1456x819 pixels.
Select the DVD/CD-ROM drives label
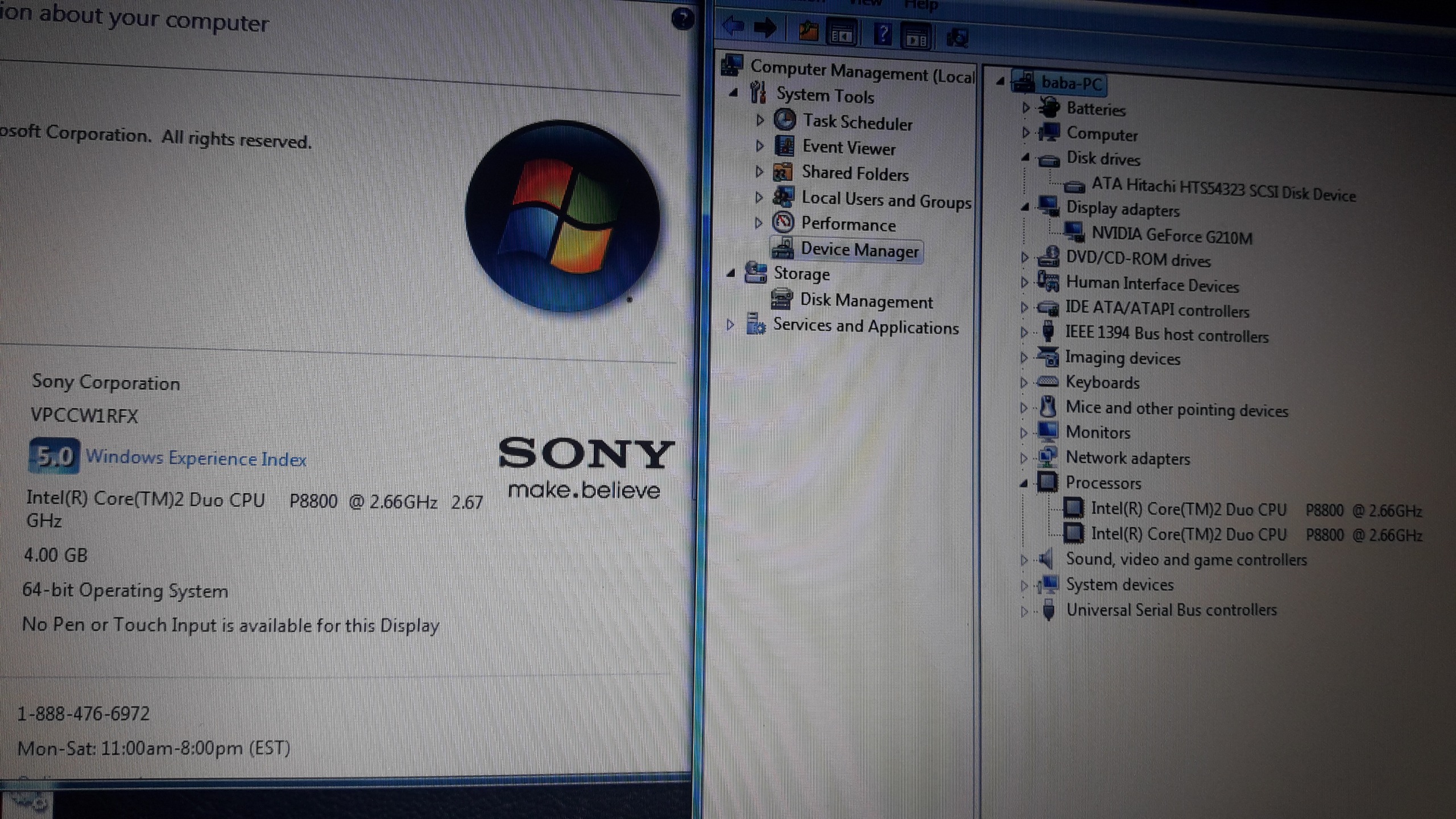pyautogui.click(x=1138, y=259)
